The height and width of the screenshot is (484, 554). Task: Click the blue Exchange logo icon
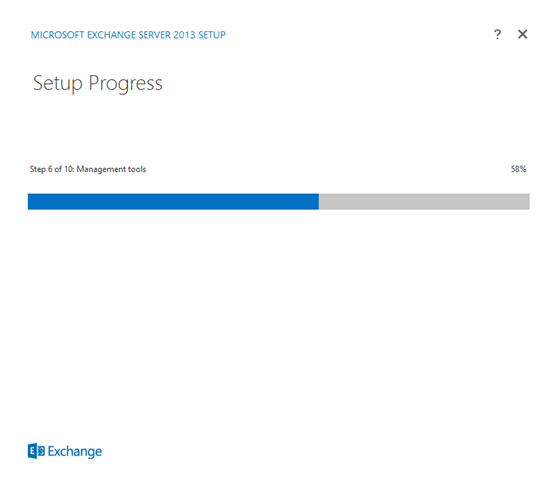pyautogui.click(x=36, y=451)
